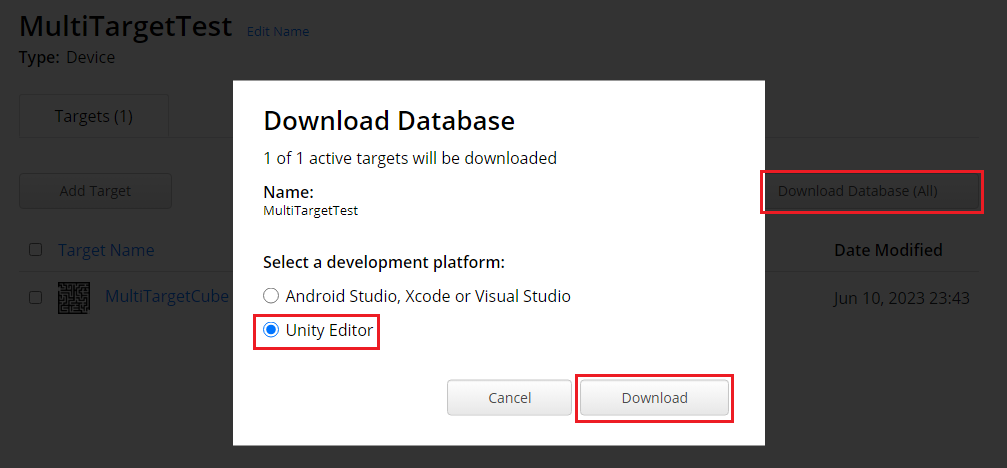Click the 'Select a development platform' label
1007x468 pixels.
(x=384, y=263)
